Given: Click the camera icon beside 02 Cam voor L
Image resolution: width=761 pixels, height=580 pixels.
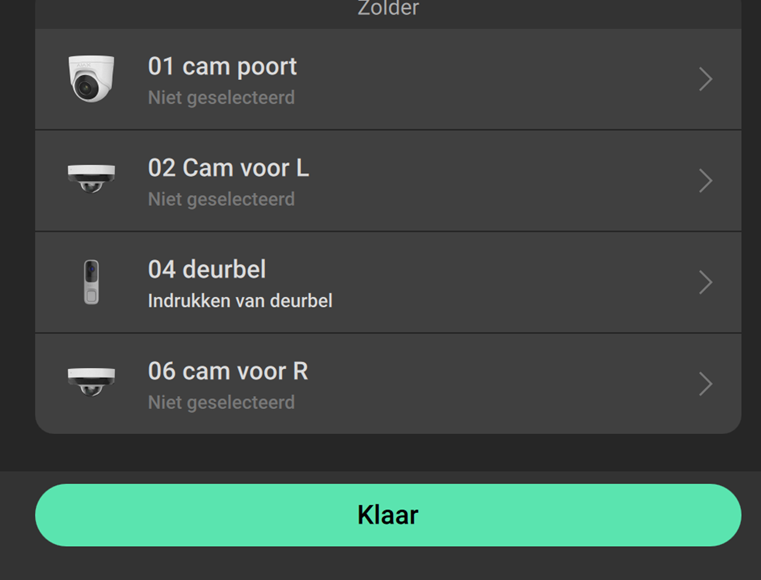Looking at the screenshot, I should (91, 179).
